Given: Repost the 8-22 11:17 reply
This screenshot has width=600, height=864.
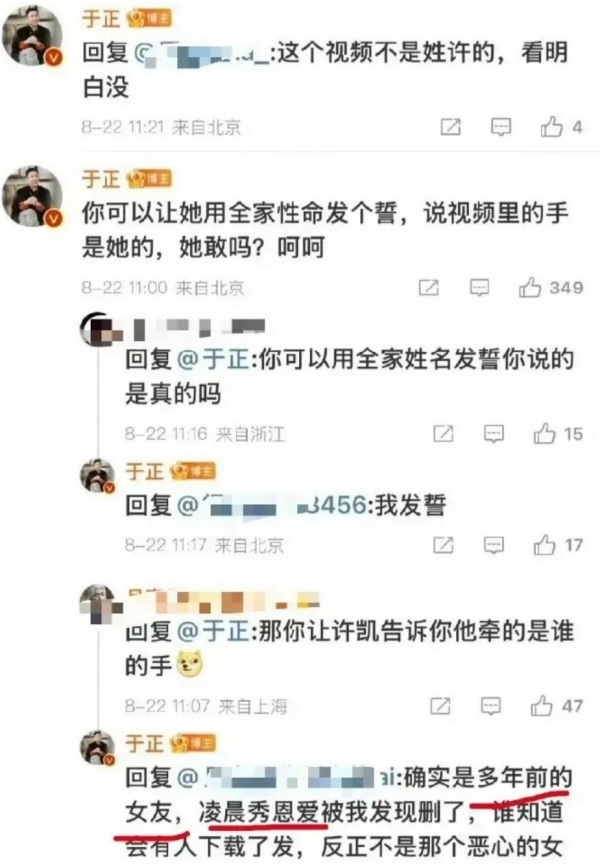Looking at the screenshot, I should click(444, 545).
